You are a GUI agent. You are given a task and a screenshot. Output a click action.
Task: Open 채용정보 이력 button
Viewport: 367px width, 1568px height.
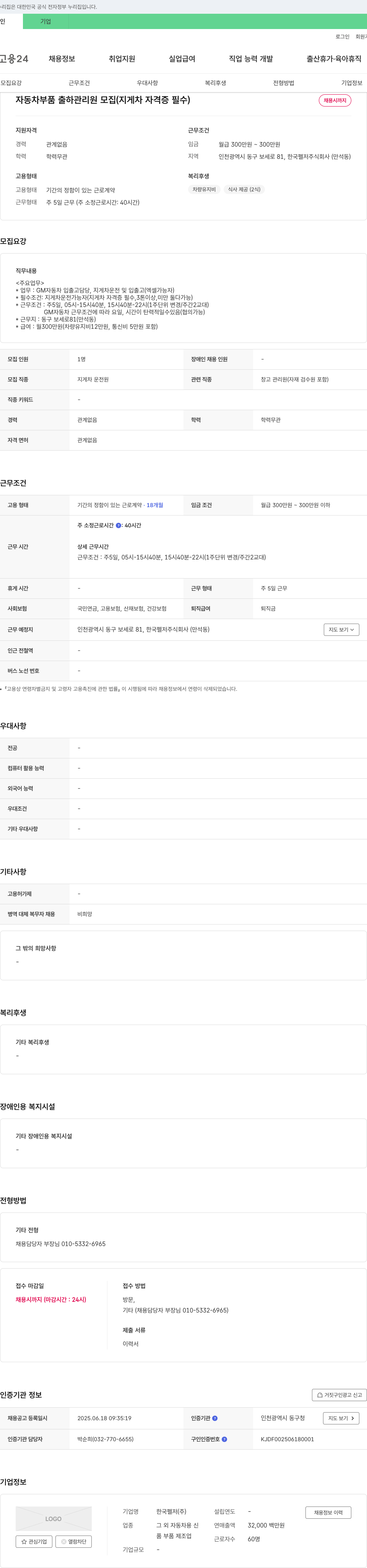[329, 1513]
